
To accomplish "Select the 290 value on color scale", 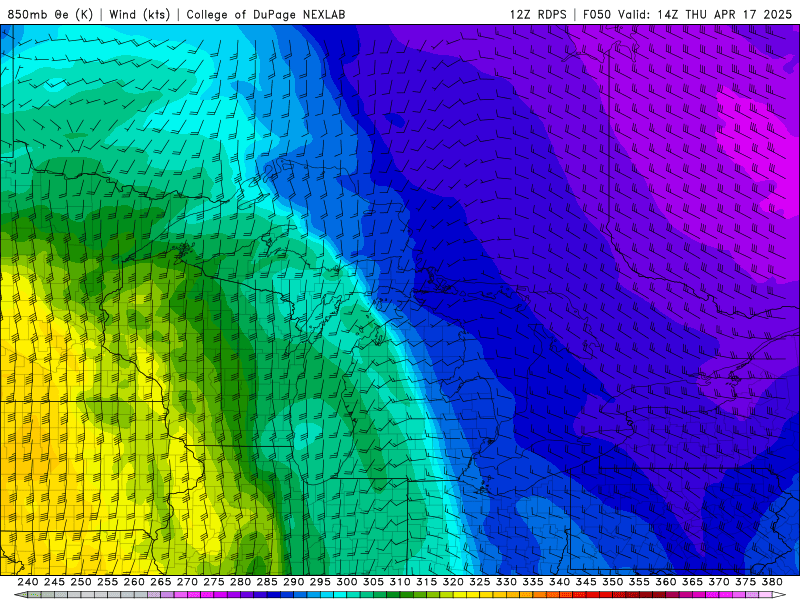I will 293,582.
